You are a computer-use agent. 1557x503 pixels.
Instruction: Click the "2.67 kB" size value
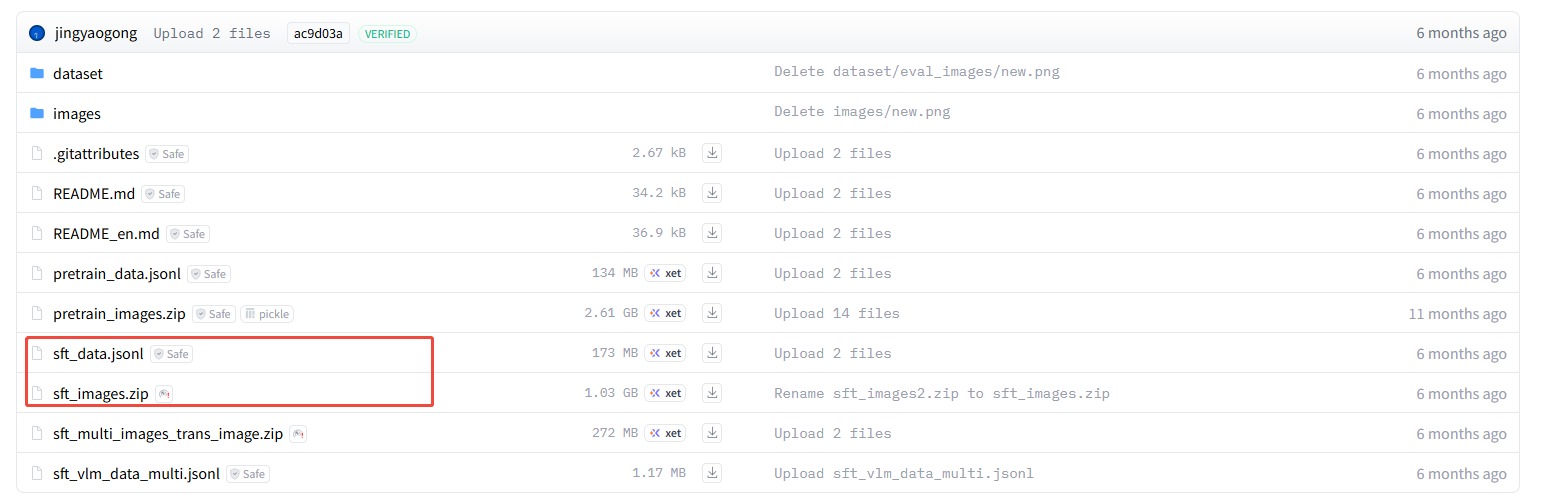pyautogui.click(x=658, y=153)
